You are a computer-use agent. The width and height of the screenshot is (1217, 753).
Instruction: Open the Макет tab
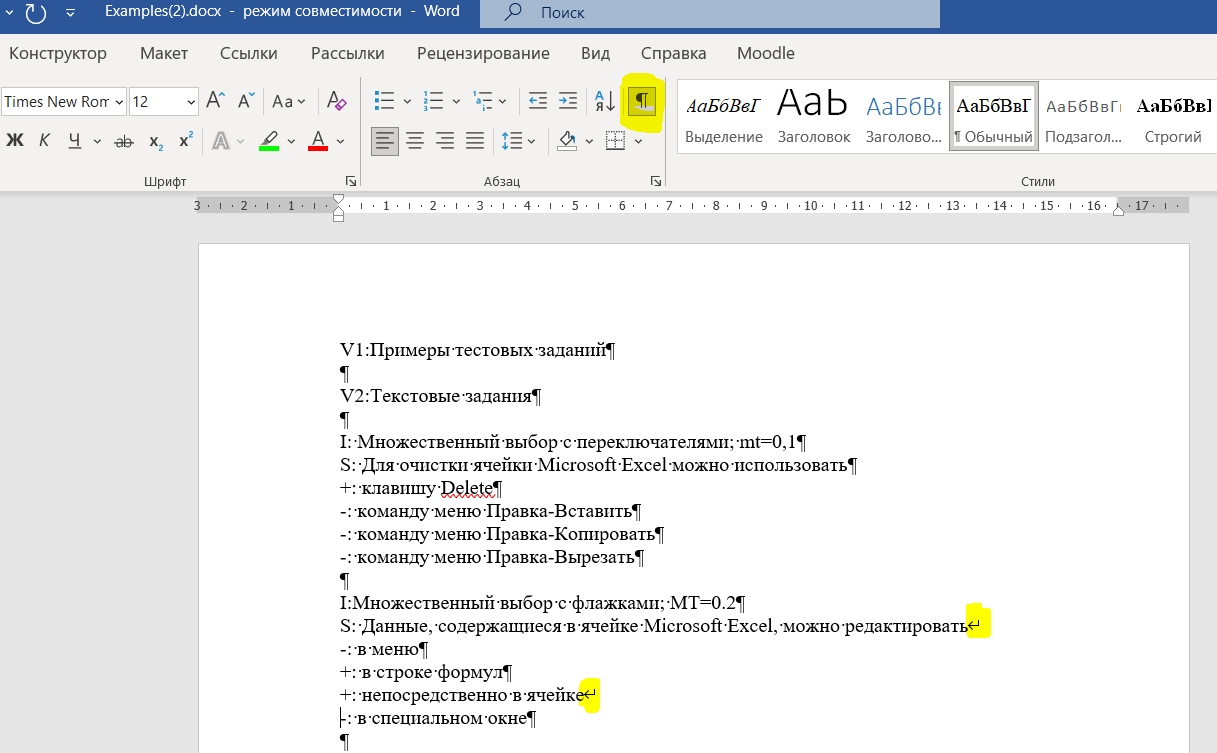click(x=164, y=53)
